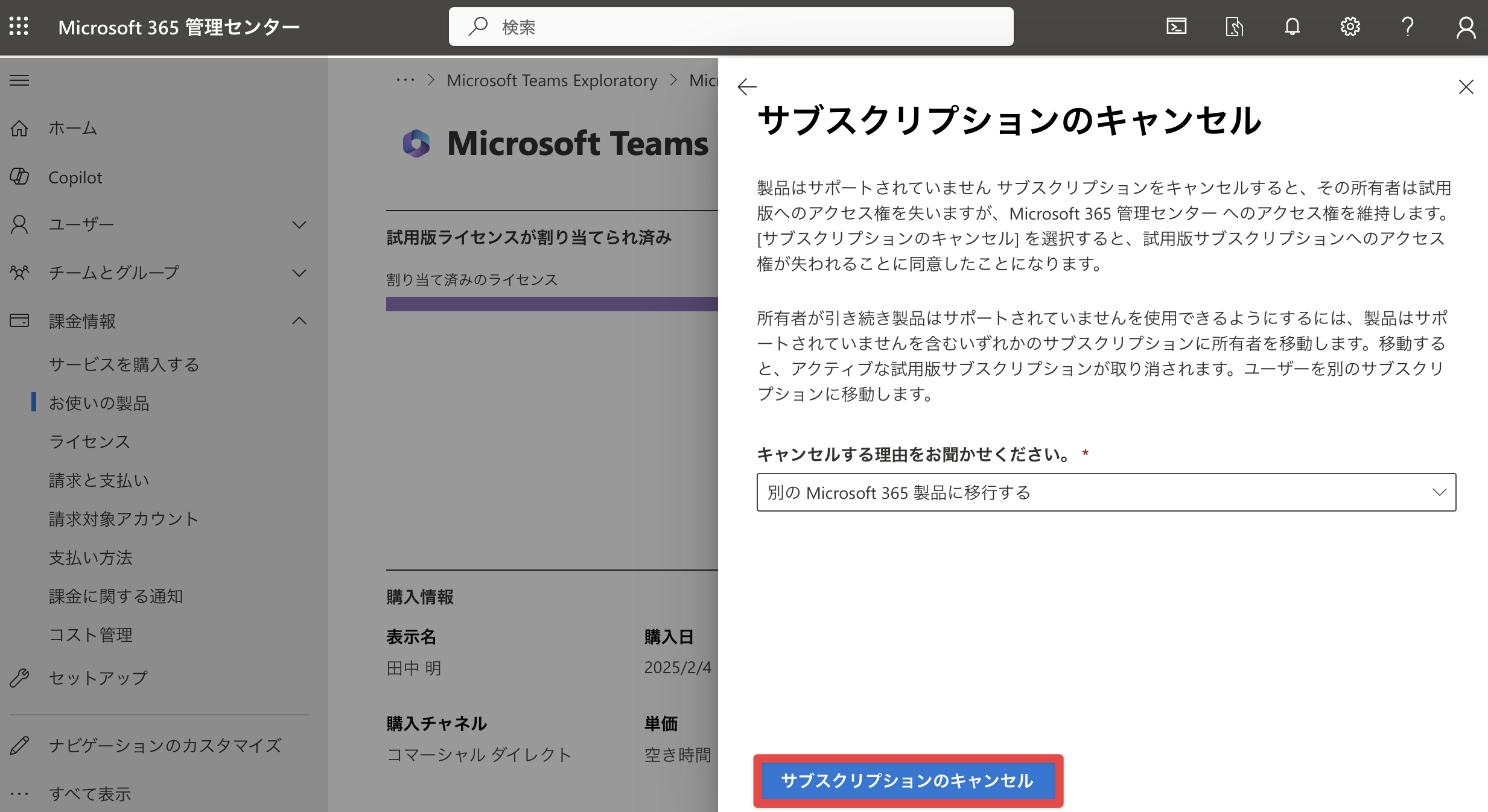Click the search magnifier icon
This screenshot has width=1488, height=812.
[478, 27]
